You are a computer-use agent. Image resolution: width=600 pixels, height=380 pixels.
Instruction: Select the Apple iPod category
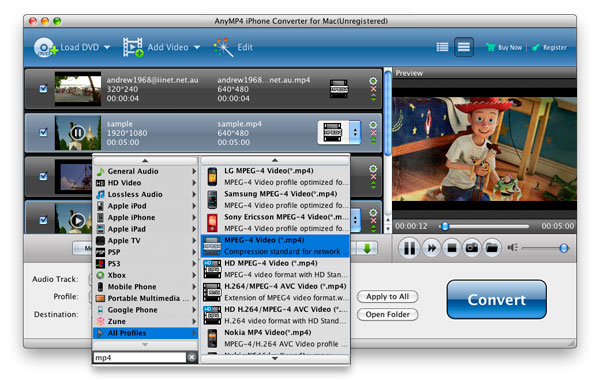point(145,206)
